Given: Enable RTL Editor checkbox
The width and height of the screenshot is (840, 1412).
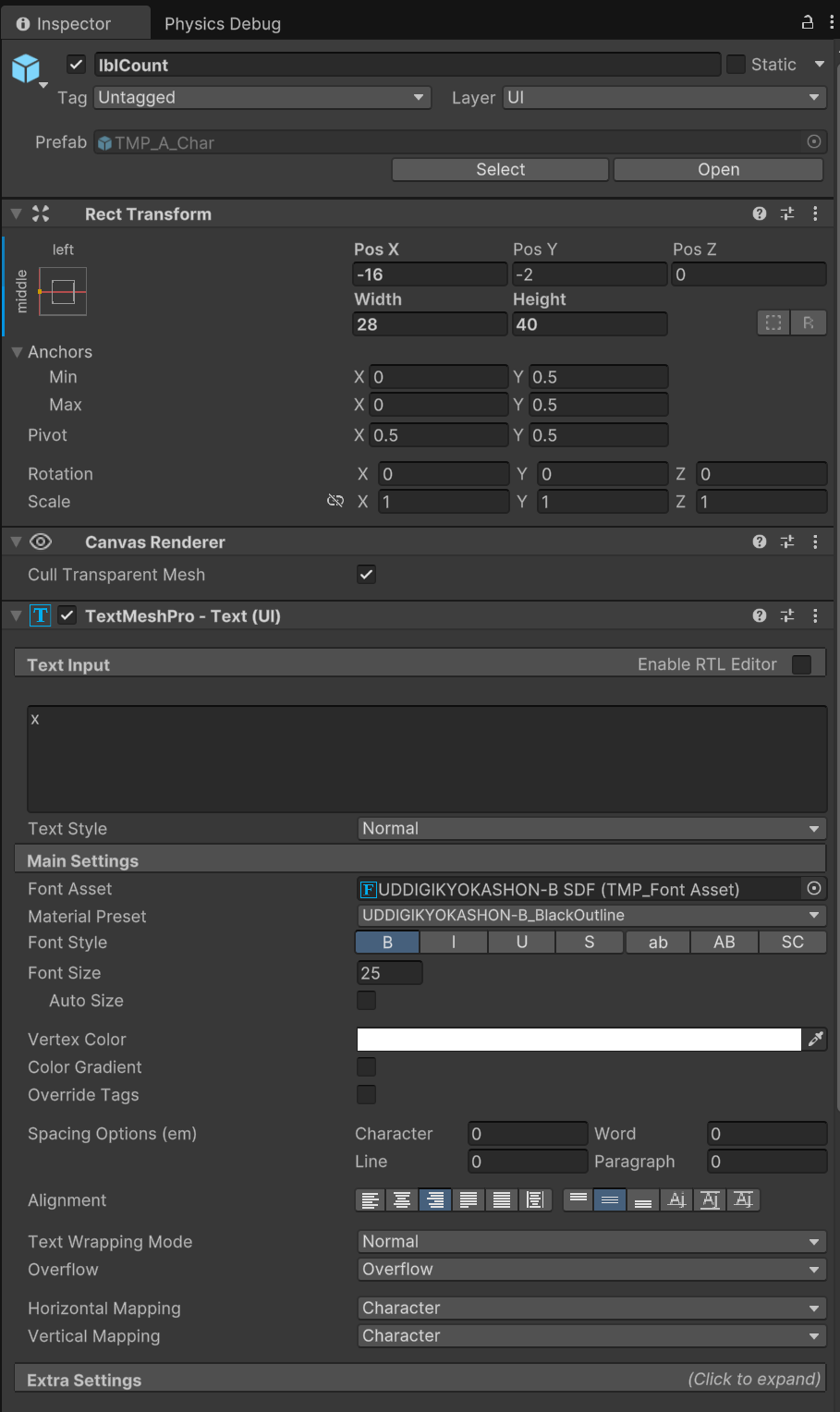Looking at the screenshot, I should point(802,664).
